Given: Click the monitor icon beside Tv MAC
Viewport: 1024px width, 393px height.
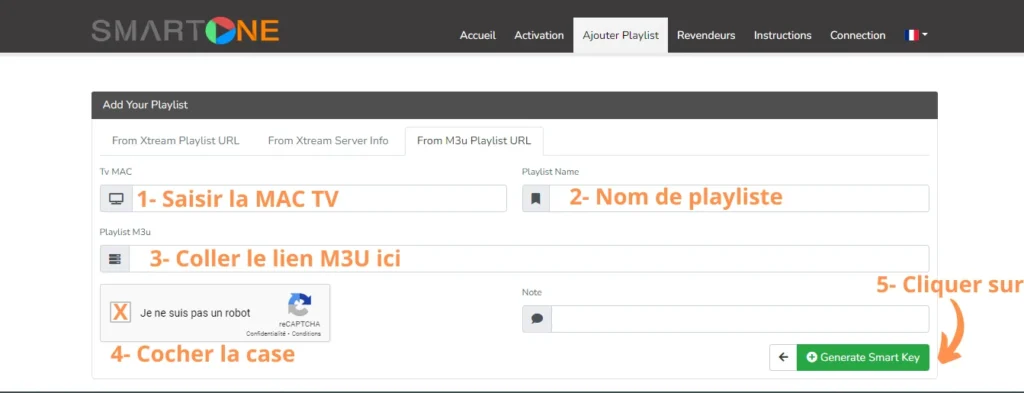Looking at the screenshot, I should pos(116,198).
